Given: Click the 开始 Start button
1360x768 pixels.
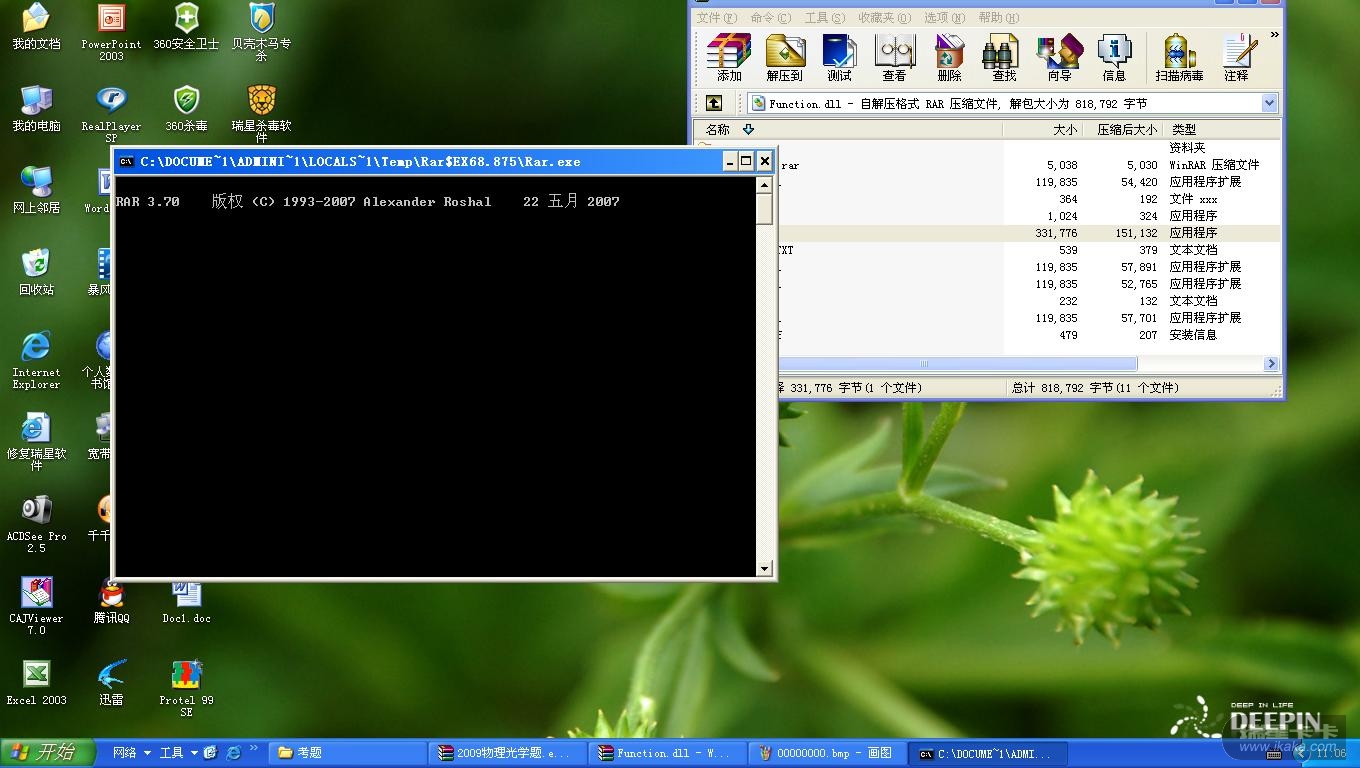Looking at the screenshot, I should coord(47,753).
